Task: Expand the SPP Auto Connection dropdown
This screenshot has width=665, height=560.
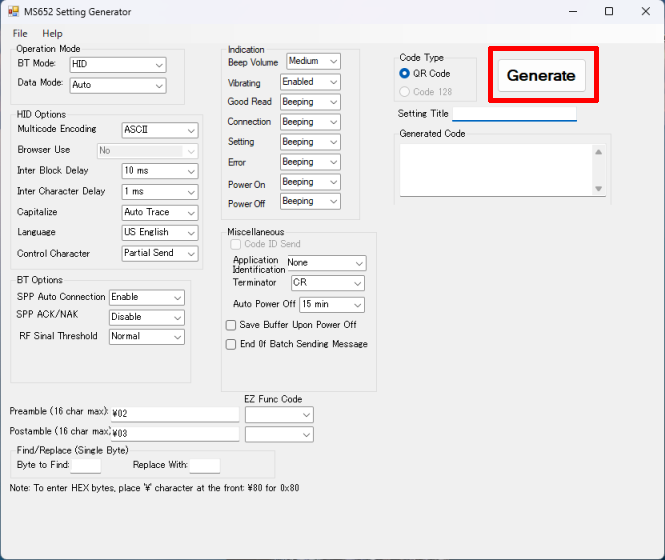Action: (147, 297)
